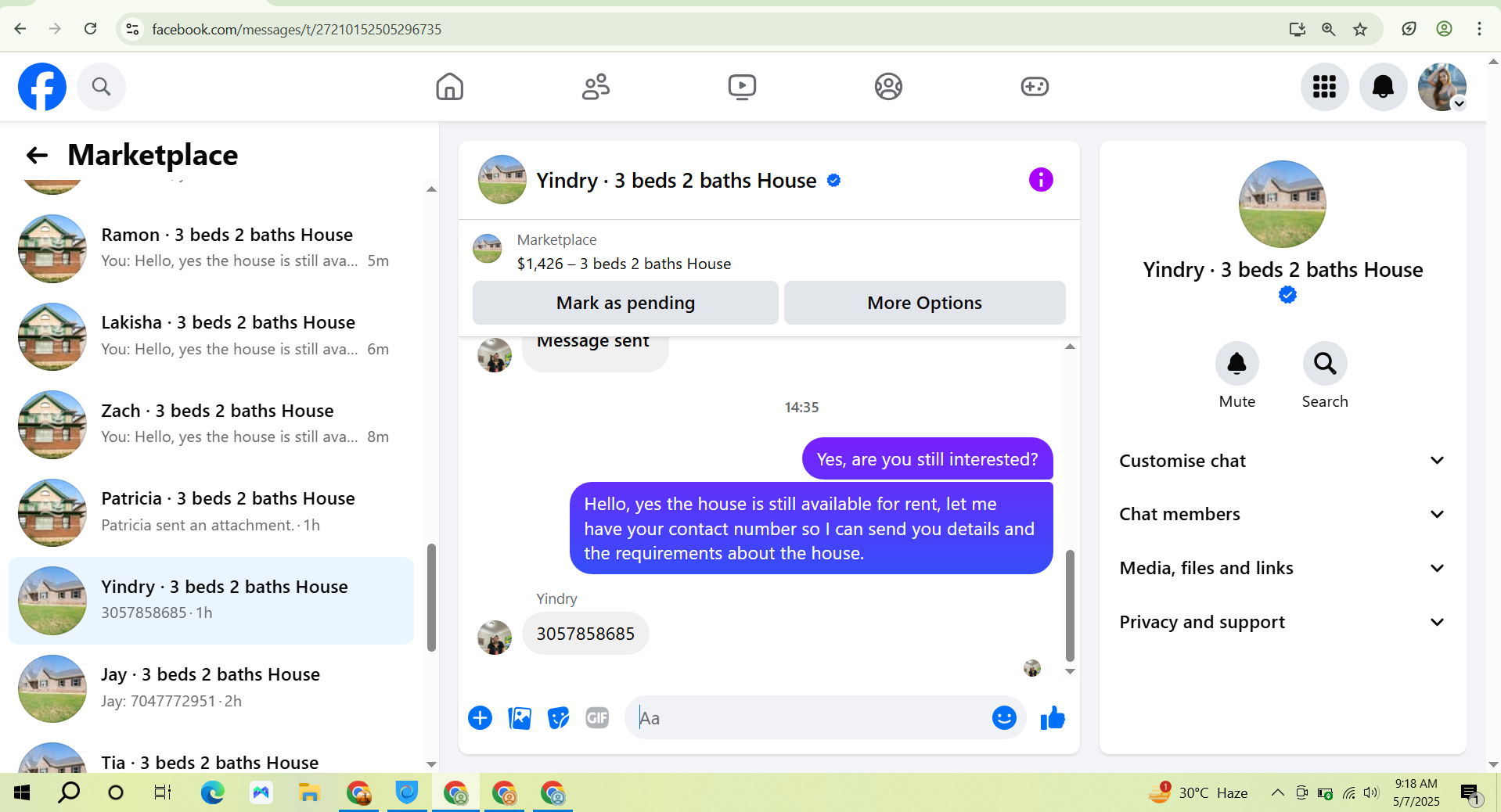
Task: Click the plus more actions icon
Action: click(480, 717)
